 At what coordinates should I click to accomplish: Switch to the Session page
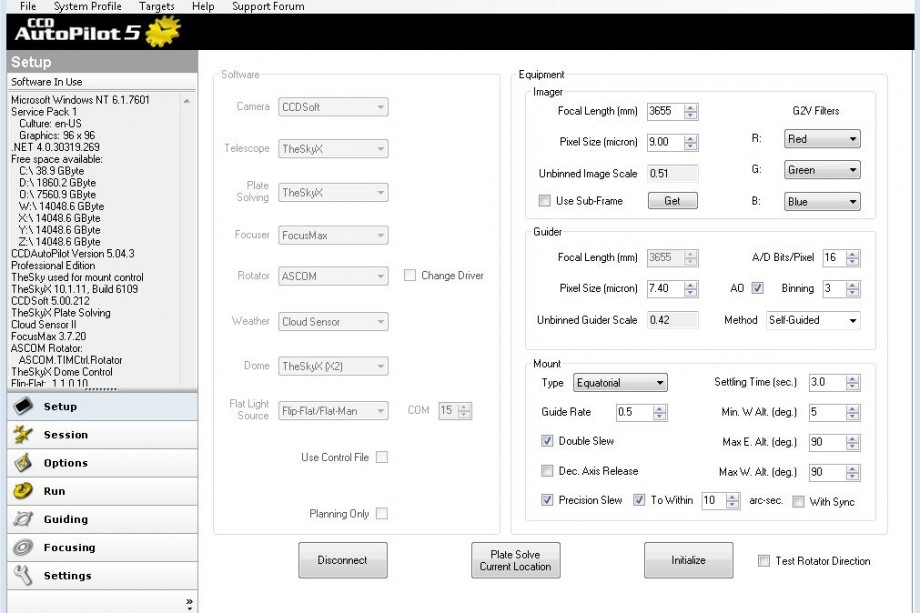pyautogui.click(x=102, y=435)
